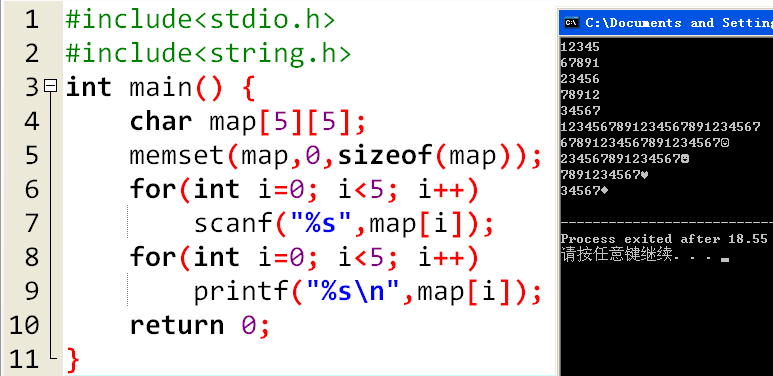Click output line '7891234567♥' in console

tap(604, 174)
